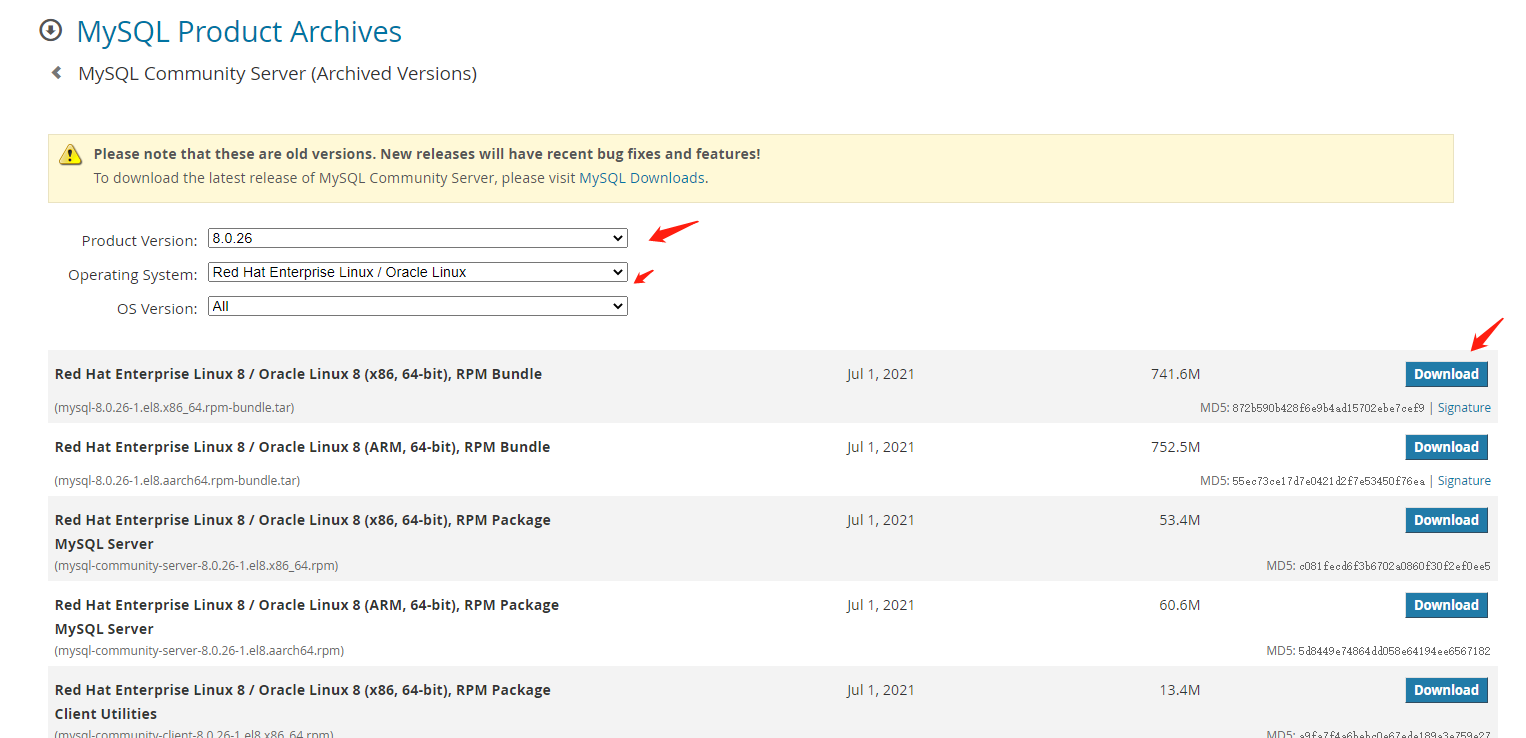Open the Product Version dropdown showing 8.0.26
1526x738 pixels.
coord(418,238)
